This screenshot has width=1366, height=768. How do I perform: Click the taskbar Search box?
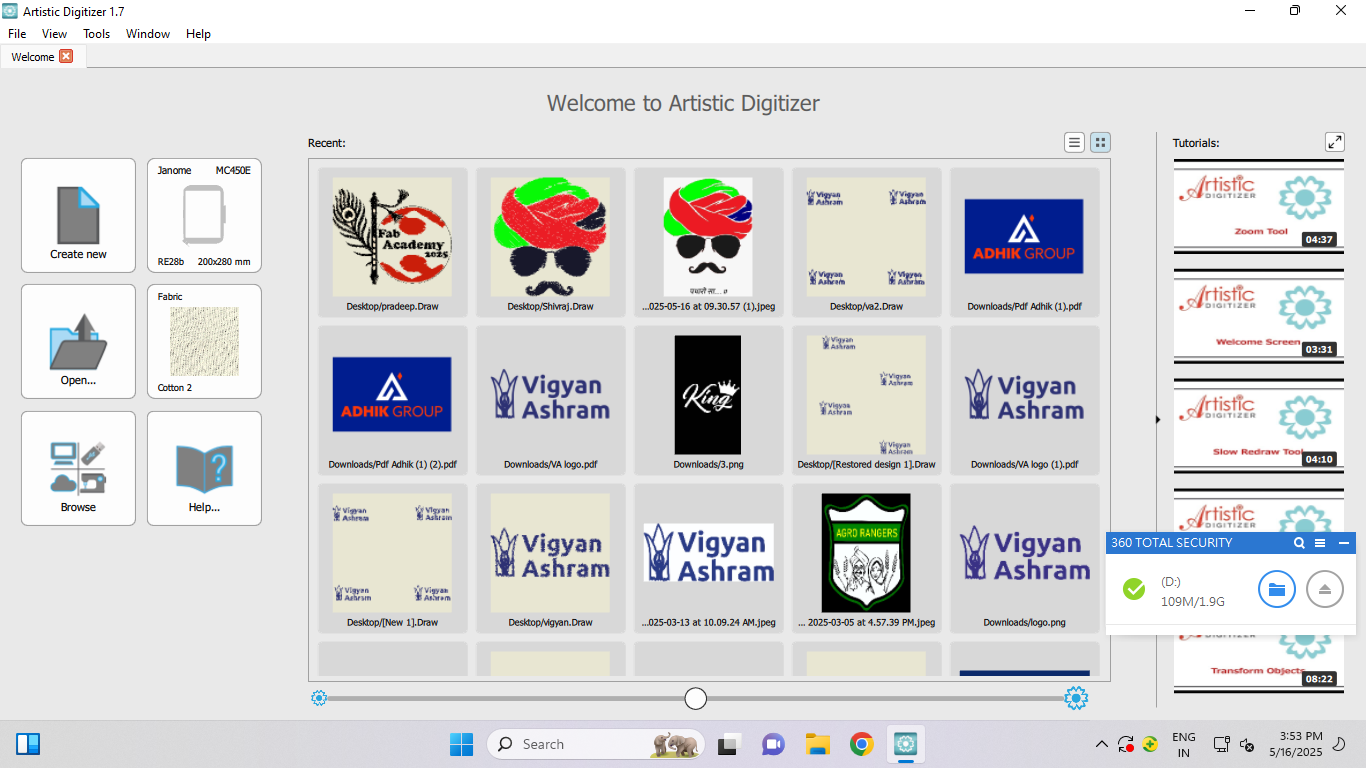click(596, 744)
